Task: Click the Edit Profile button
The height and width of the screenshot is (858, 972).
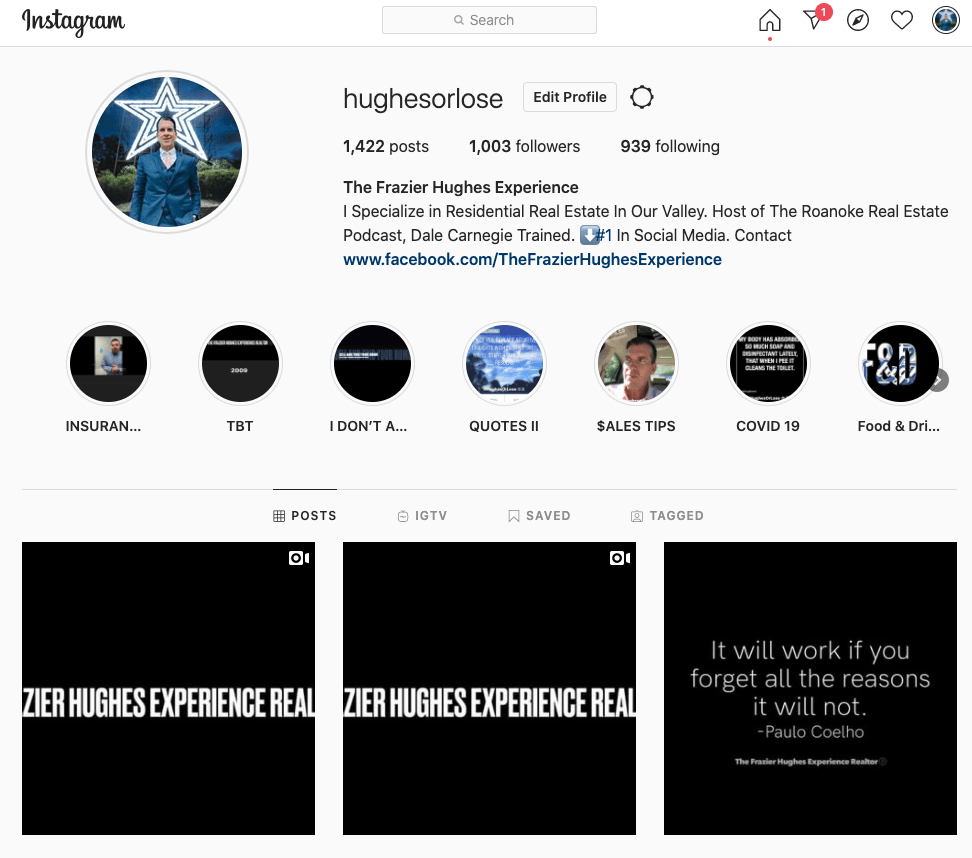Action: [570, 97]
